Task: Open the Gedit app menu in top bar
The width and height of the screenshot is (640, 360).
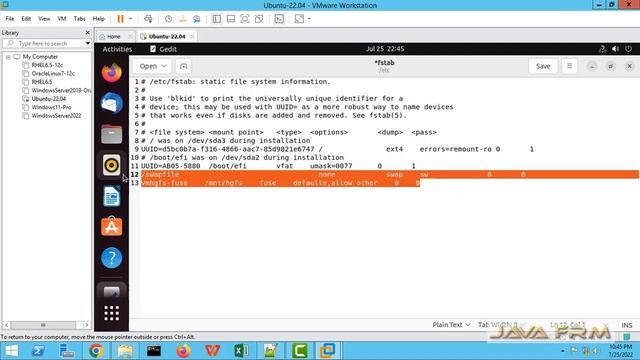Action: [x=163, y=49]
